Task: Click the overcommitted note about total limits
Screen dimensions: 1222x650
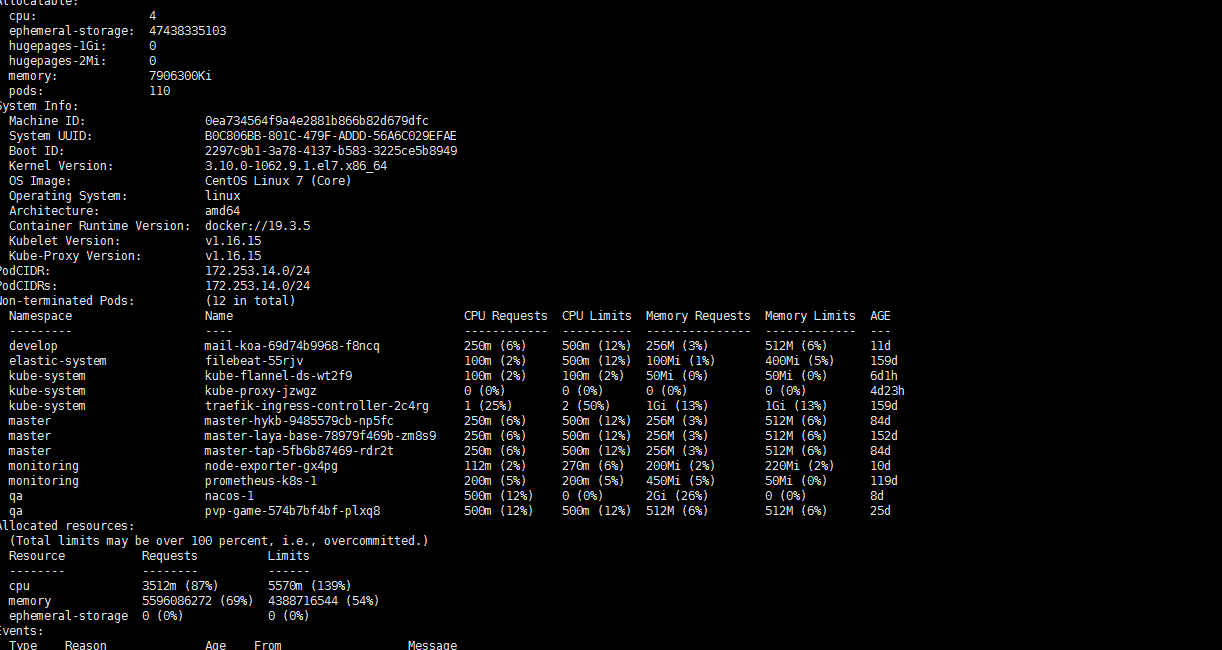Action: click(x=219, y=541)
